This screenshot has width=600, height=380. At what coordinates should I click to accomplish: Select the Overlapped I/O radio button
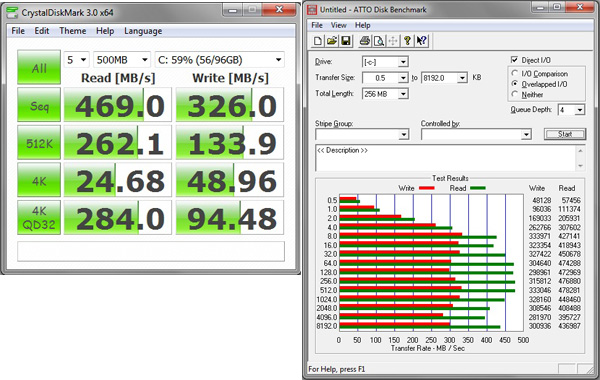(x=515, y=83)
